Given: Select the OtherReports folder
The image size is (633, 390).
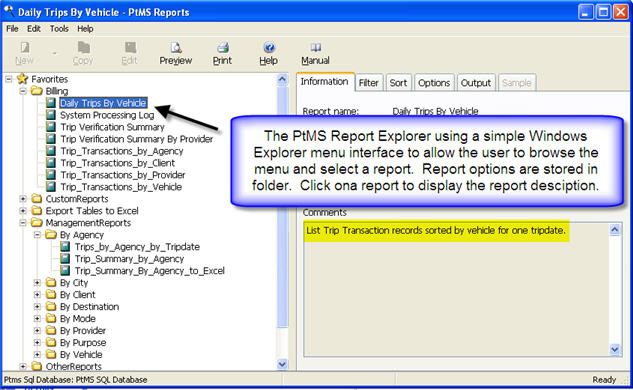Looking at the screenshot, I should [73, 367].
